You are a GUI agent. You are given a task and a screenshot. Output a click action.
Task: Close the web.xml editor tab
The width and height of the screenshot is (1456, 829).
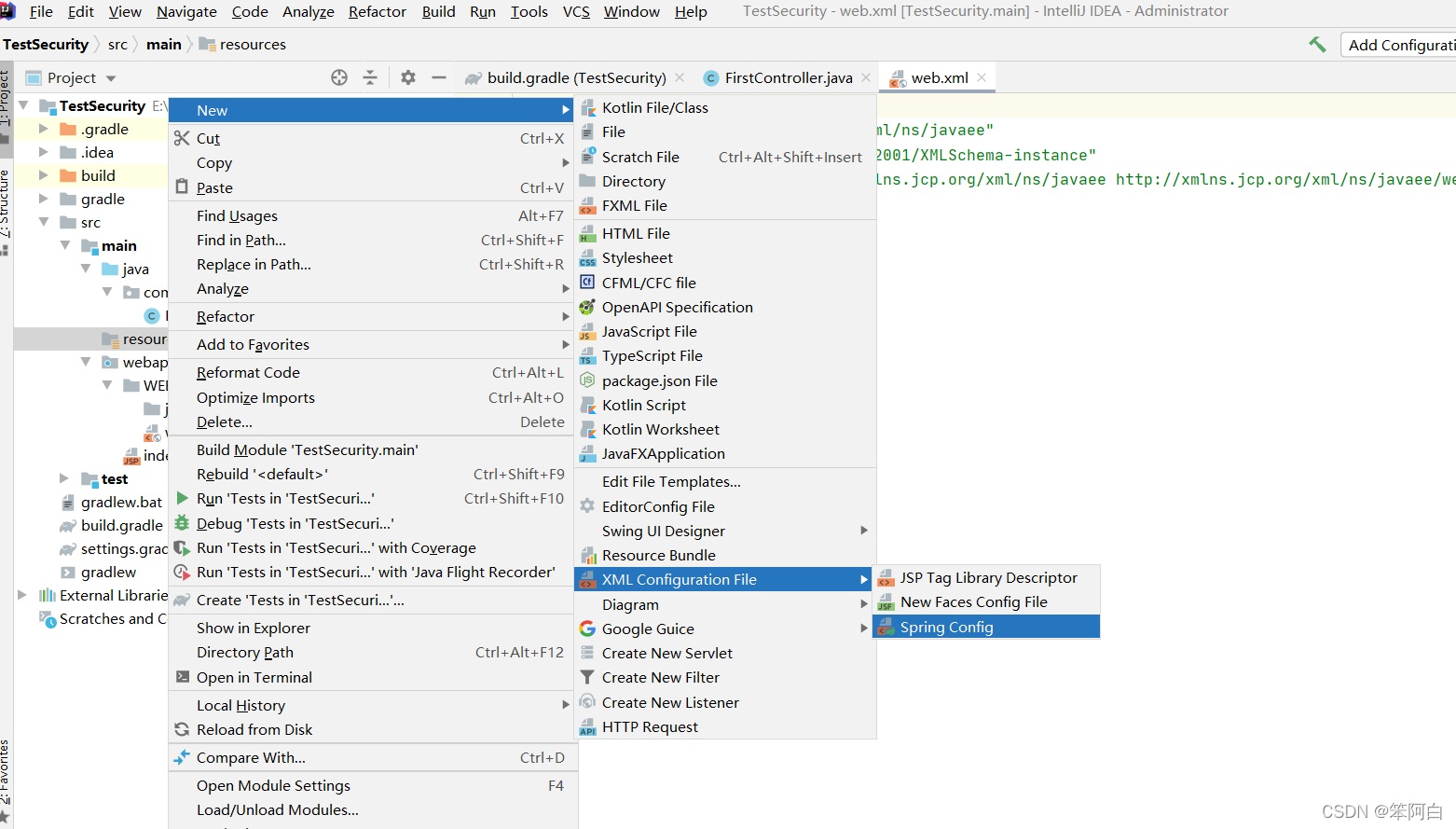982,77
